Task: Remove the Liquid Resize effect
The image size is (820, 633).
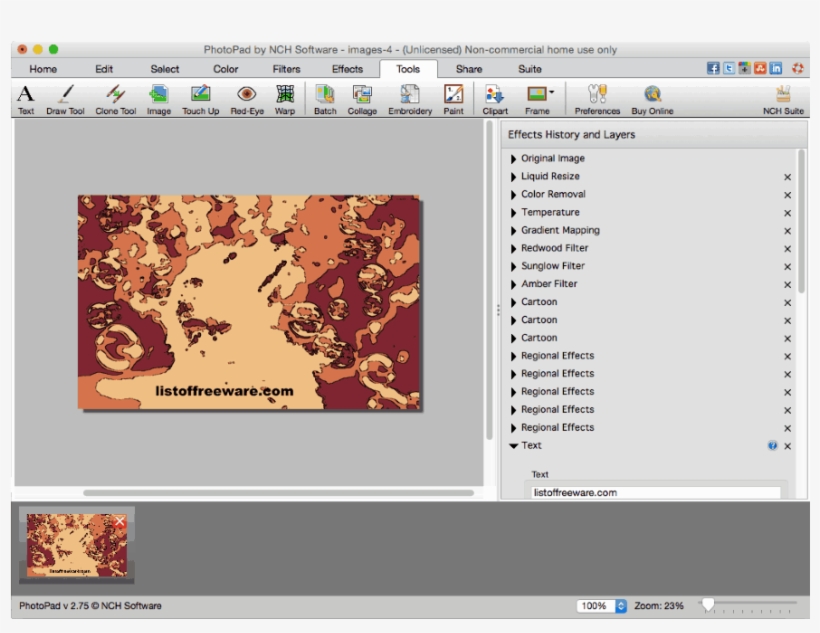Action: click(x=789, y=176)
